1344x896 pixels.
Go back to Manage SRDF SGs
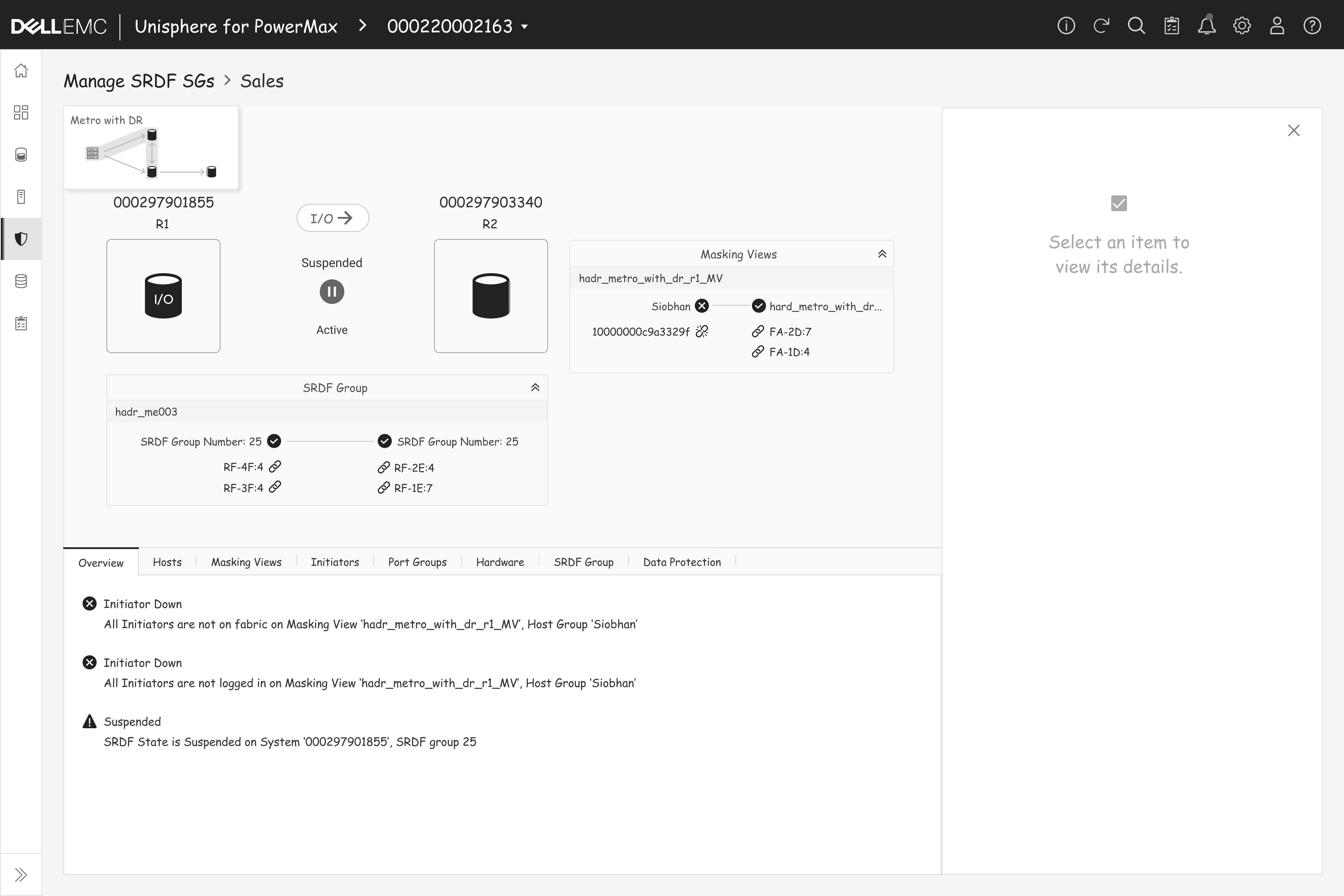(x=139, y=81)
